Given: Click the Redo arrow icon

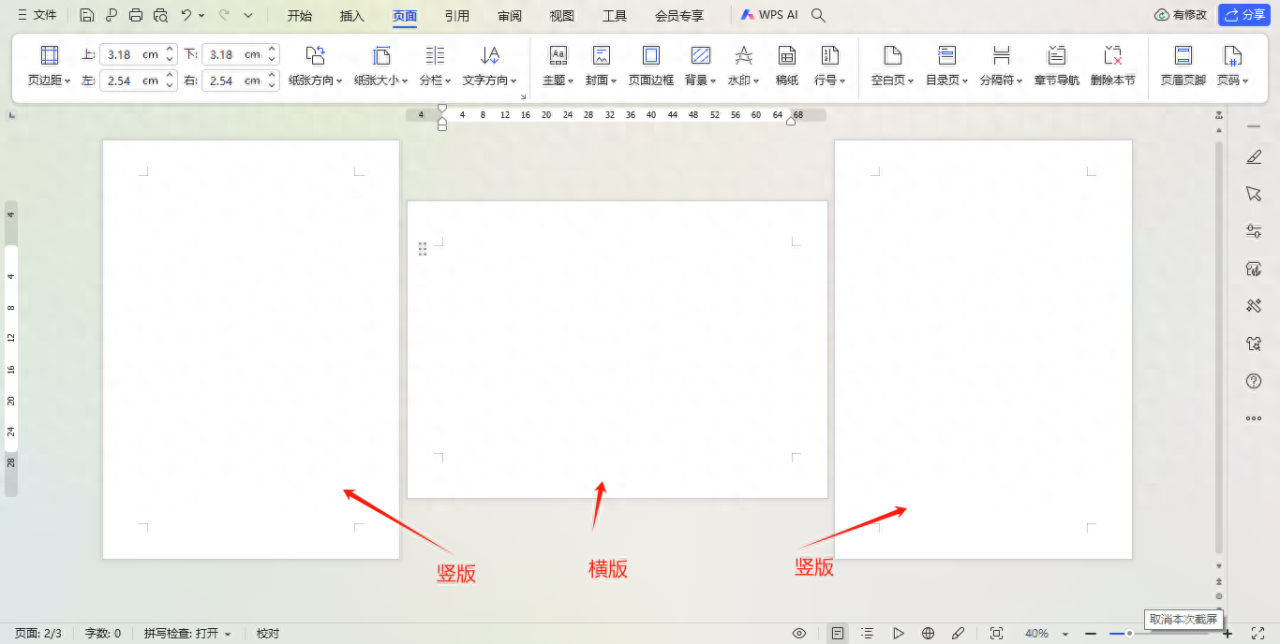Looking at the screenshot, I should [x=223, y=15].
